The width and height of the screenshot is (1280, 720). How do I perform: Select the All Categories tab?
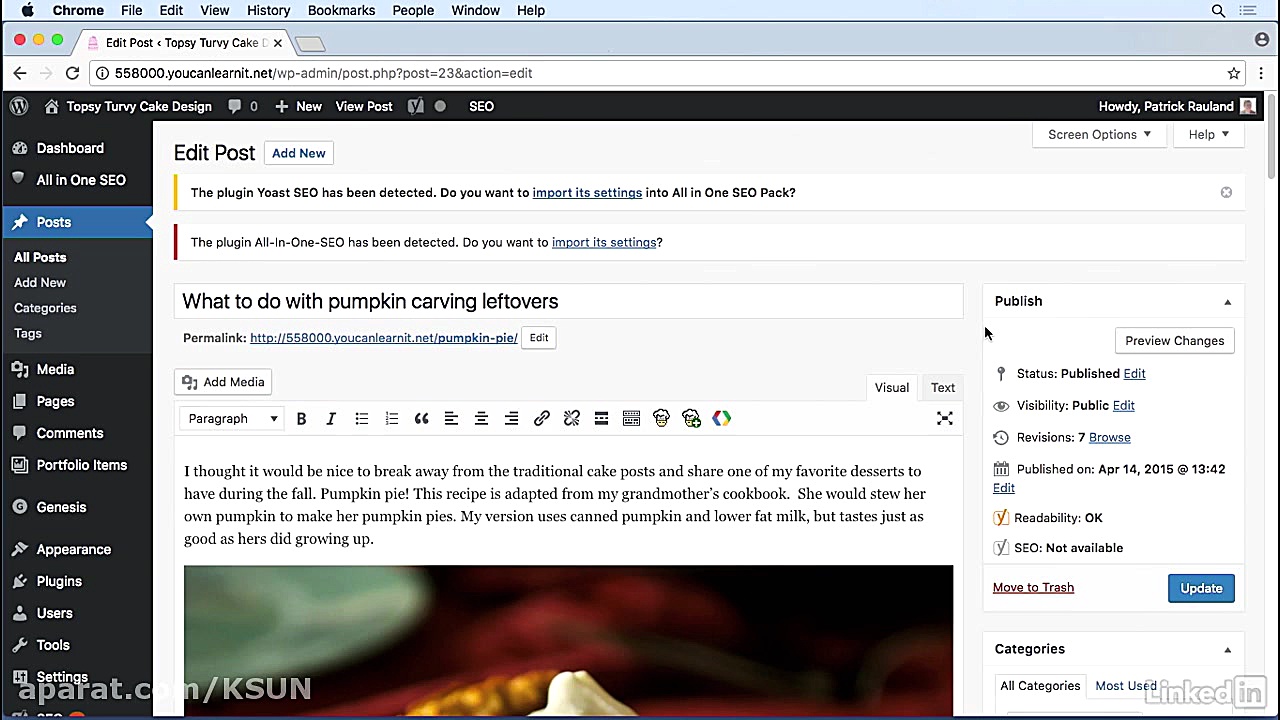pyautogui.click(x=1040, y=686)
